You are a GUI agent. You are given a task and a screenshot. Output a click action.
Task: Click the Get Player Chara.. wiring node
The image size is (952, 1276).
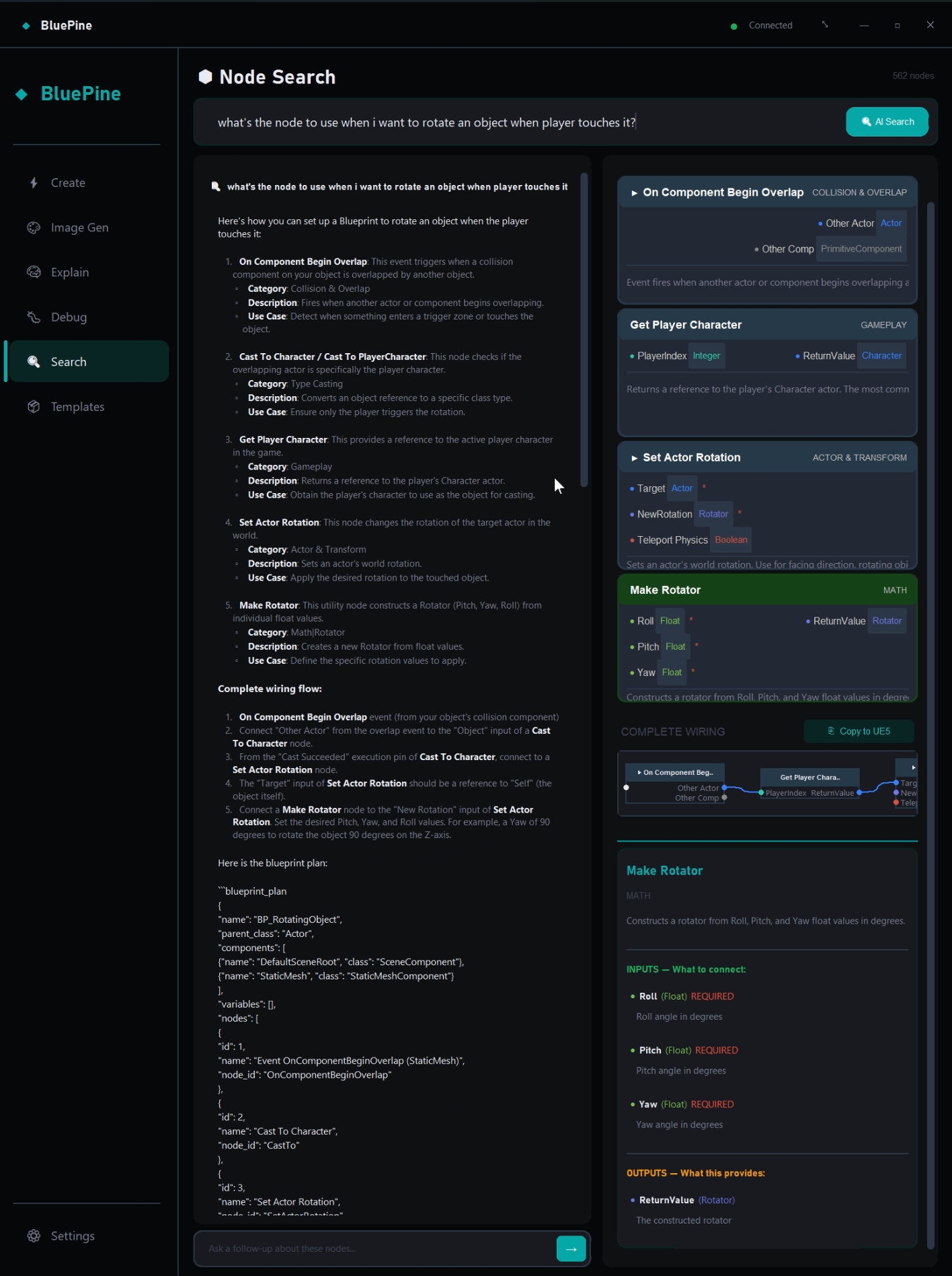(809, 784)
